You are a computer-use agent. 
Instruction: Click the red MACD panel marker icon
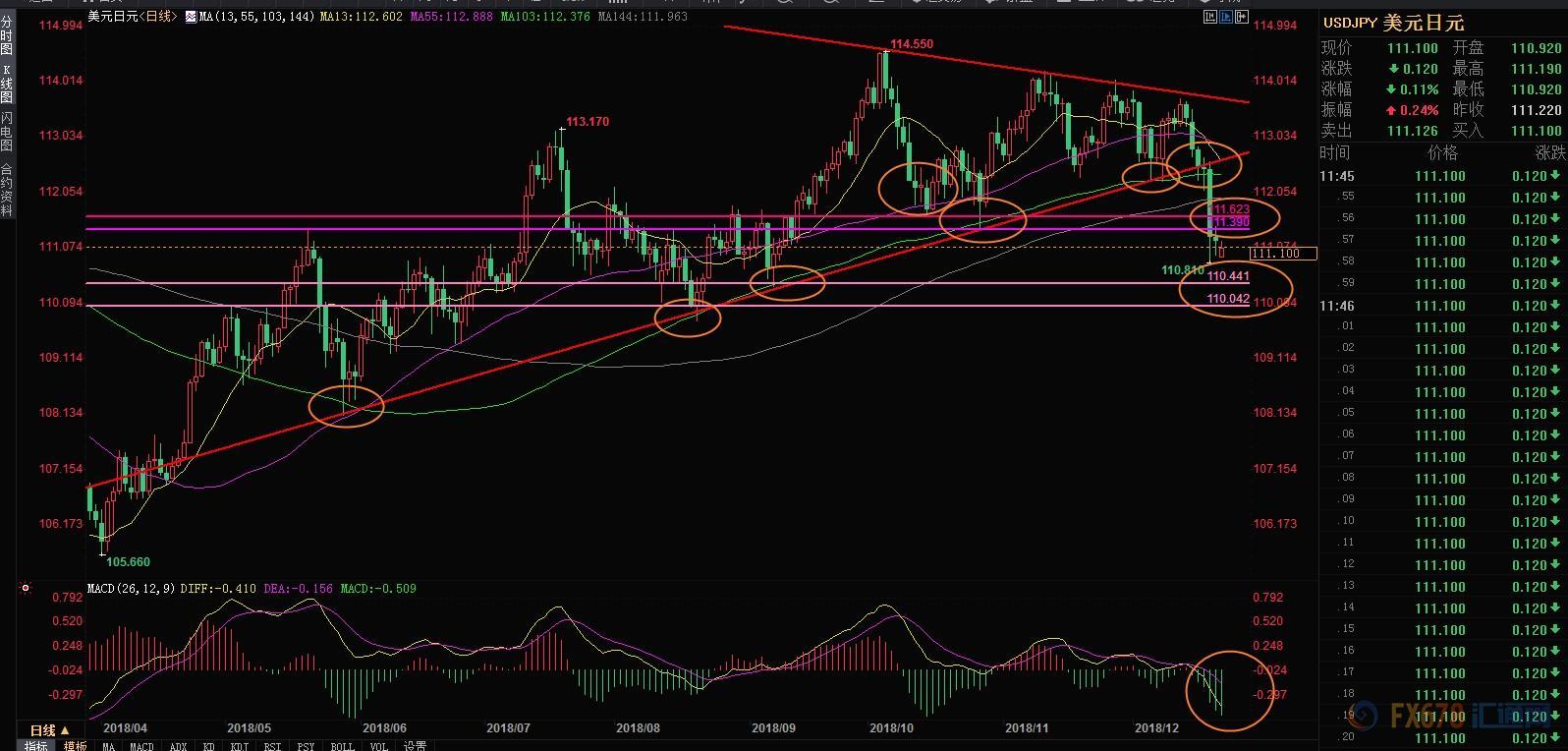tap(24, 588)
